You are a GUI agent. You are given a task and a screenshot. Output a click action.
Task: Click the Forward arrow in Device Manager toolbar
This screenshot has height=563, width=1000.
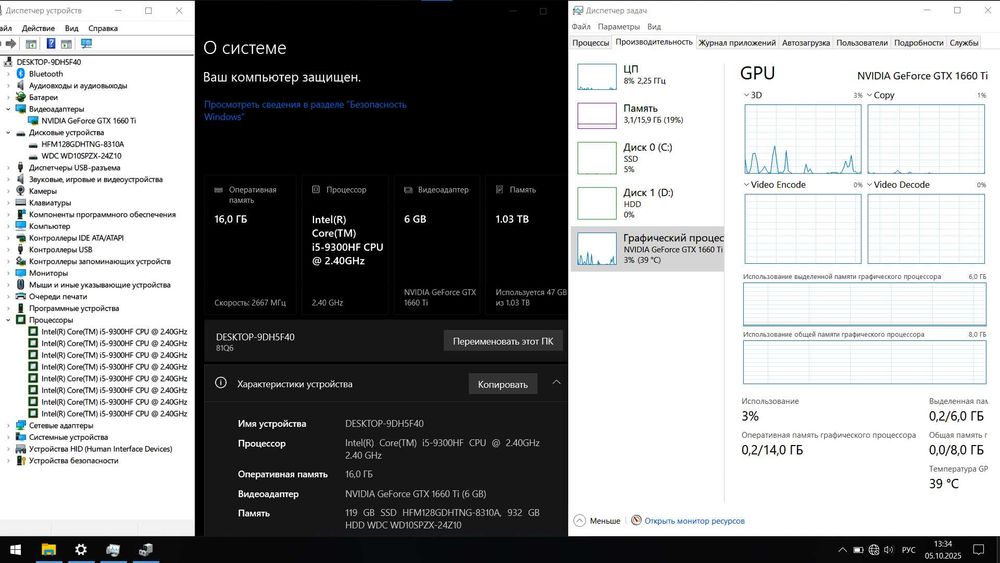tap(11, 44)
